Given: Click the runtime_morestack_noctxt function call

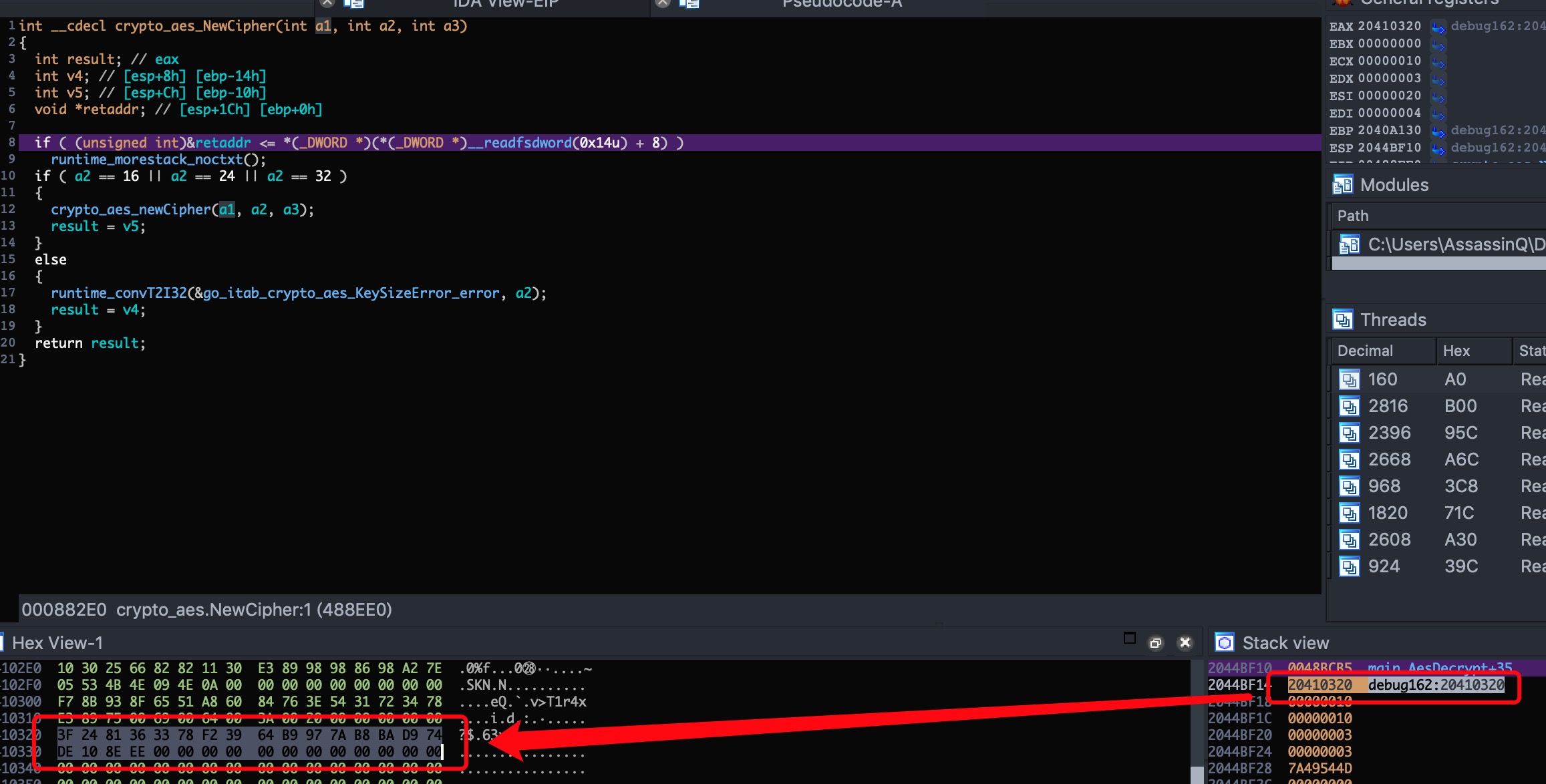Looking at the screenshot, I should pyautogui.click(x=146, y=160).
